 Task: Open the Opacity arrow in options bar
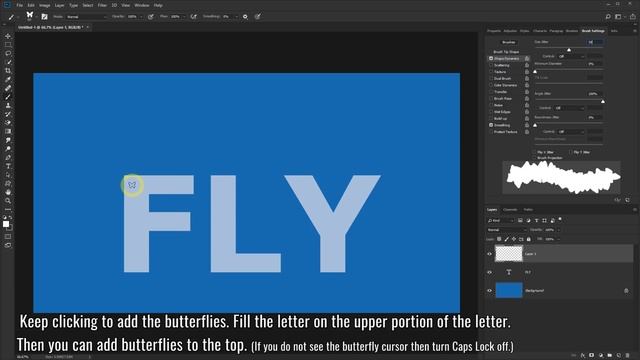(141, 17)
